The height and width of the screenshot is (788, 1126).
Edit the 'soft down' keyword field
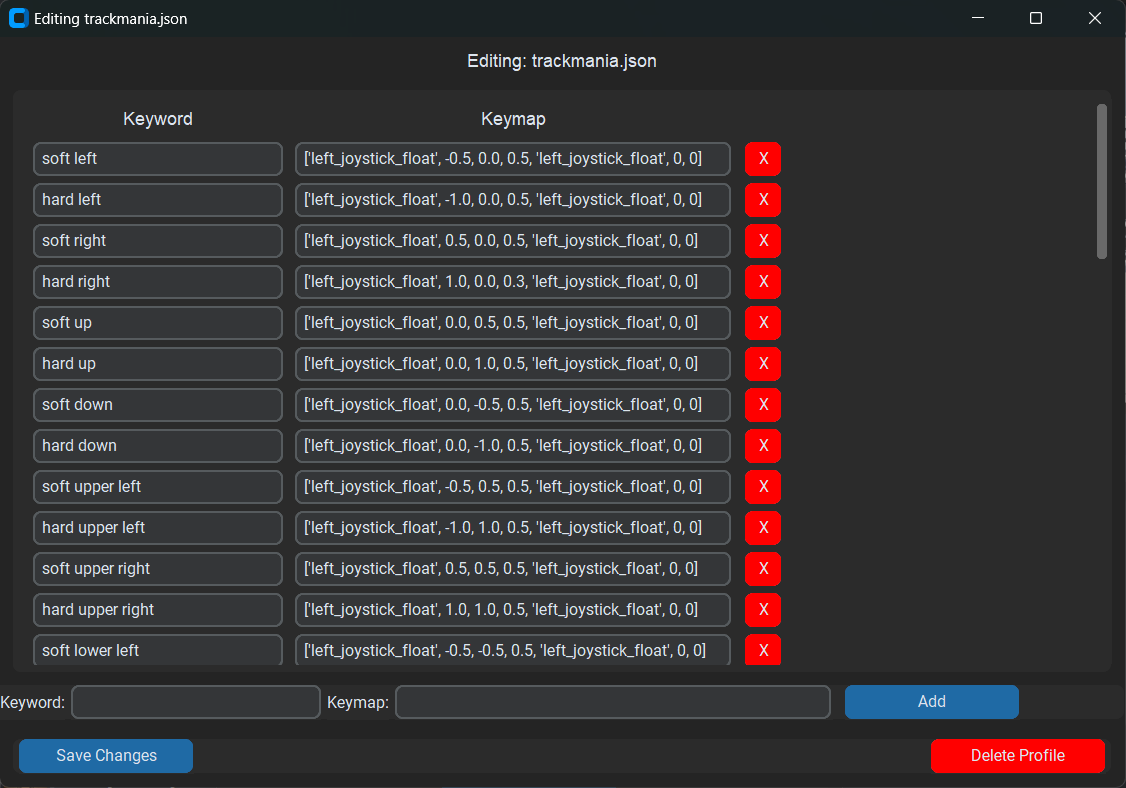click(158, 404)
